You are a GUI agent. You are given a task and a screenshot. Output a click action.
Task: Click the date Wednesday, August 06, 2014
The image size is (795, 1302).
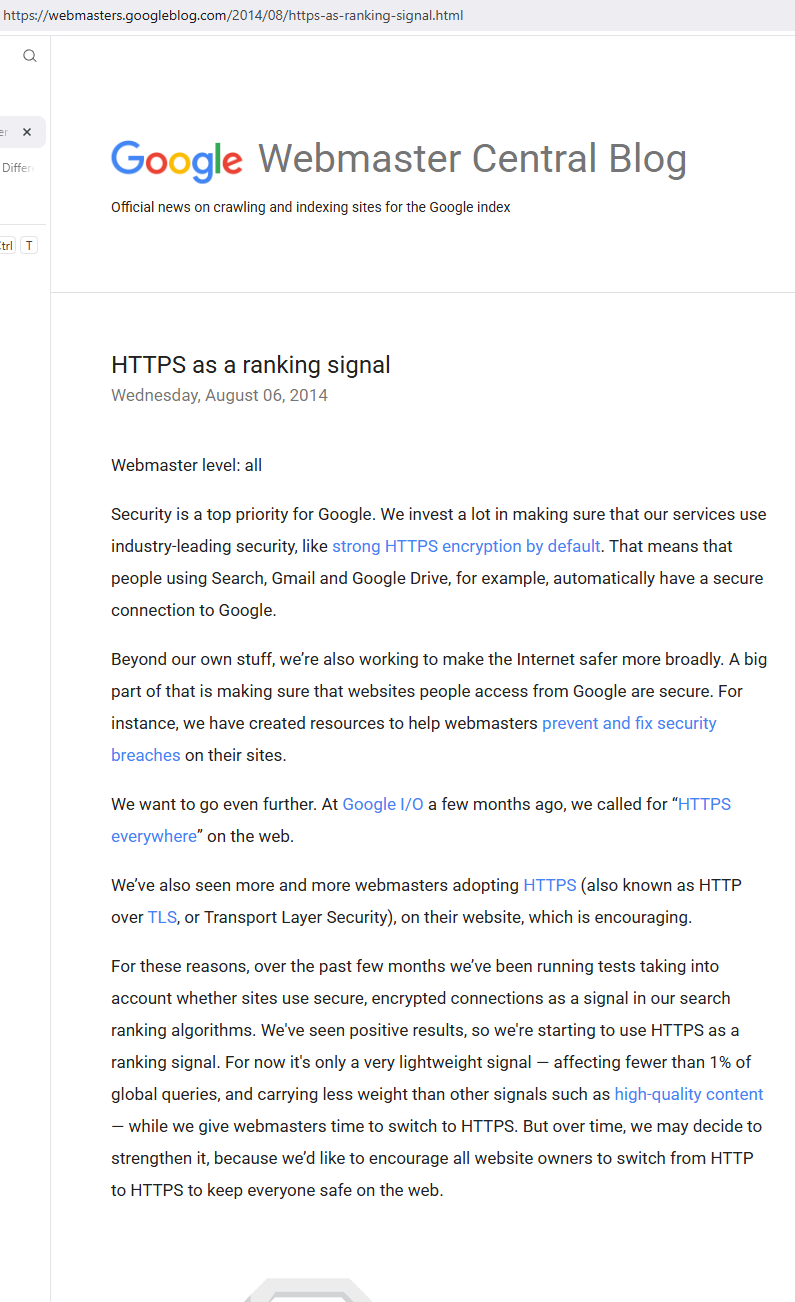click(x=219, y=395)
